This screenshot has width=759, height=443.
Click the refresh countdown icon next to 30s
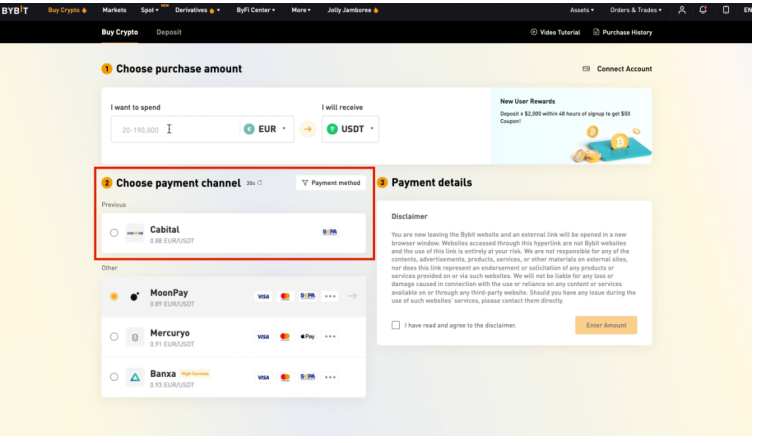point(259,183)
